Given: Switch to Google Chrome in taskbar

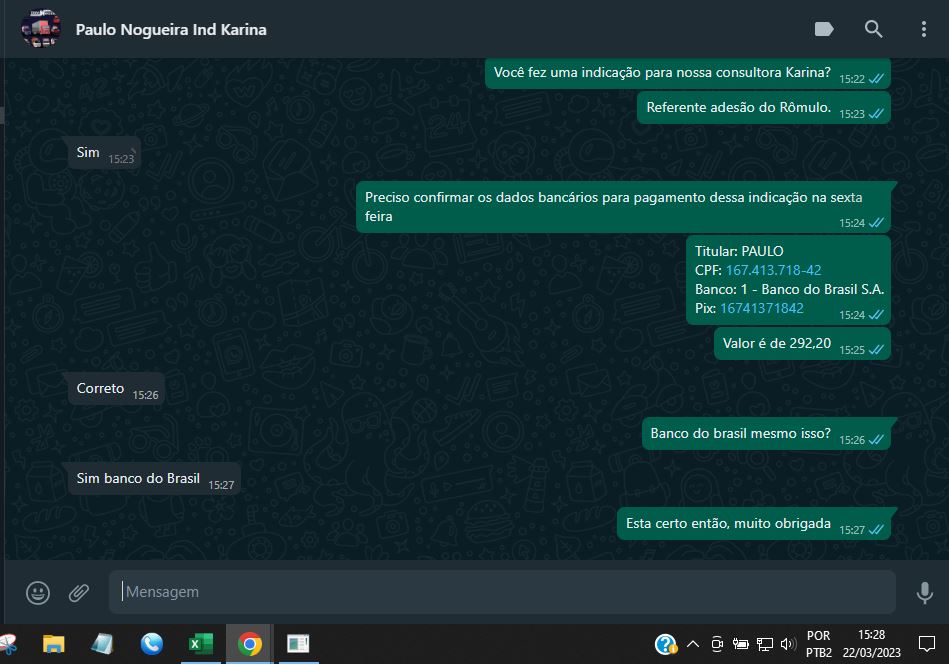Looking at the screenshot, I should pos(250,644).
